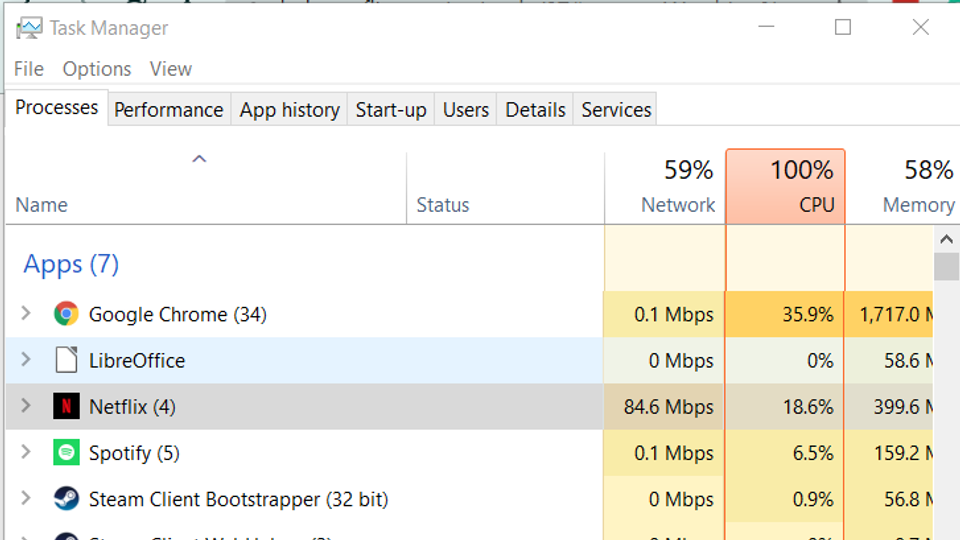Expand the Google Chrome process group
Image resolution: width=960 pixels, height=540 pixels.
coord(26,313)
